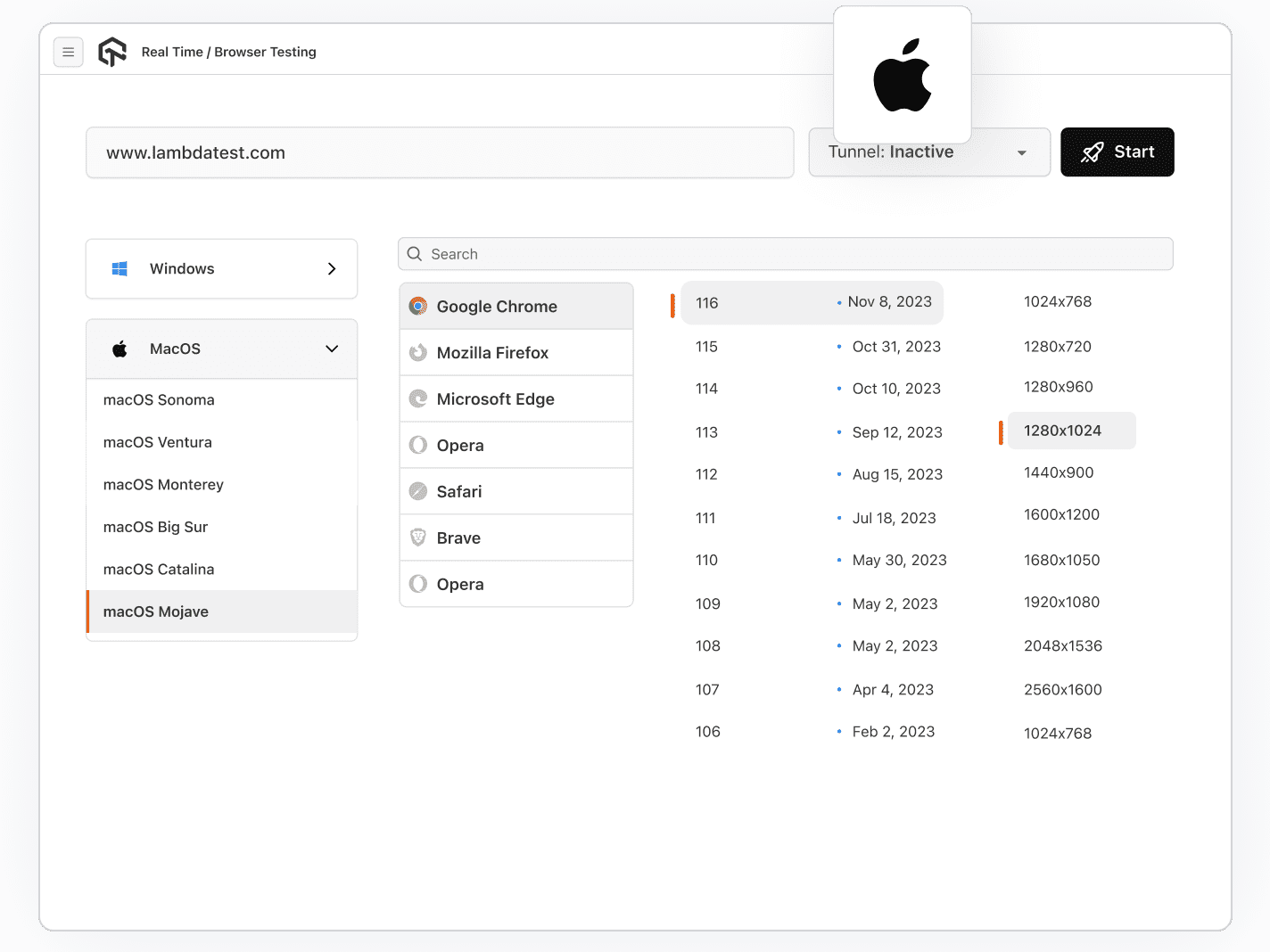Click the Start button
1270x952 pixels.
(1117, 152)
